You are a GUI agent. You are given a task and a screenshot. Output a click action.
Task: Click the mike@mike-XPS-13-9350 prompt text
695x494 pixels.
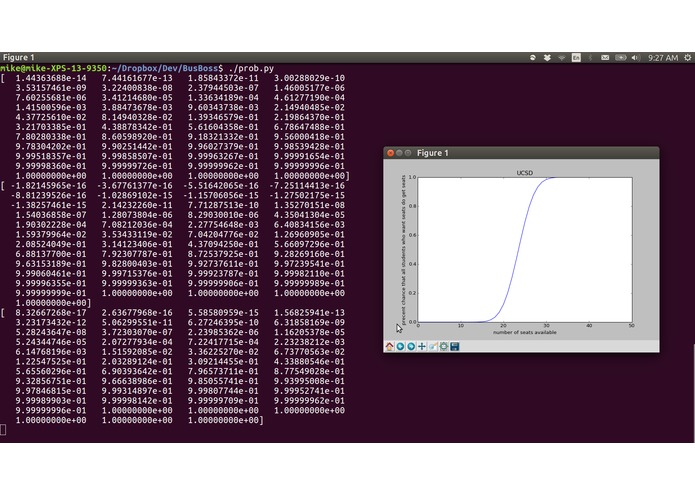tap(53, 68)
